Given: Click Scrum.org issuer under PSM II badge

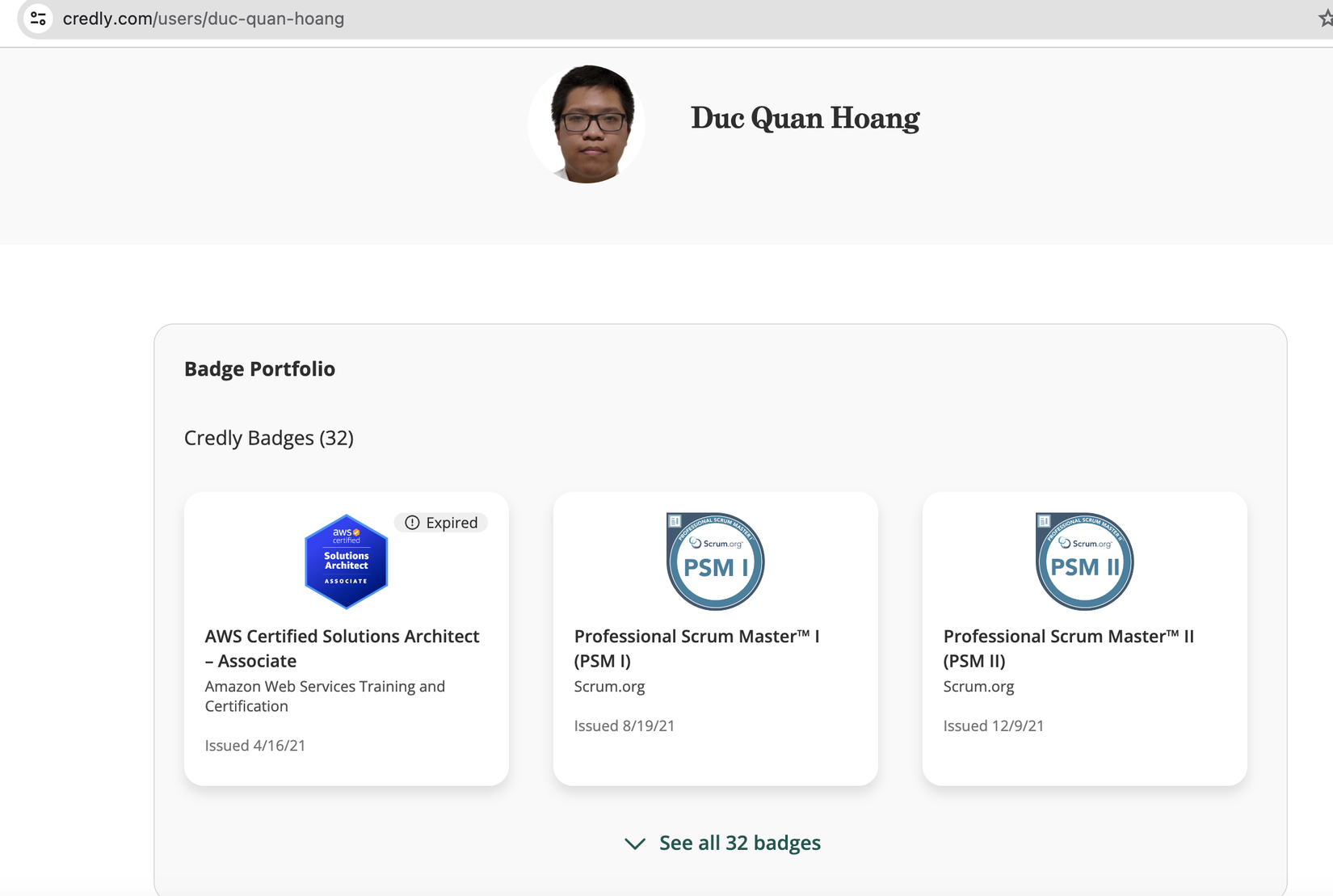Looking at the screenshot, I should click(x=978, y=687).
